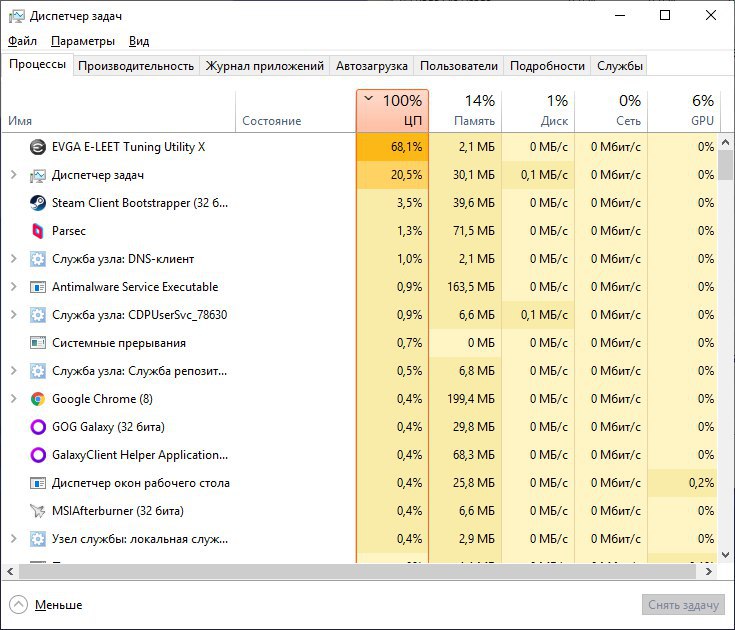Viewport: 735px width, 630px height.
Task: Click the GalaxyClient Helper Application icon
Action: click(38, 455)
